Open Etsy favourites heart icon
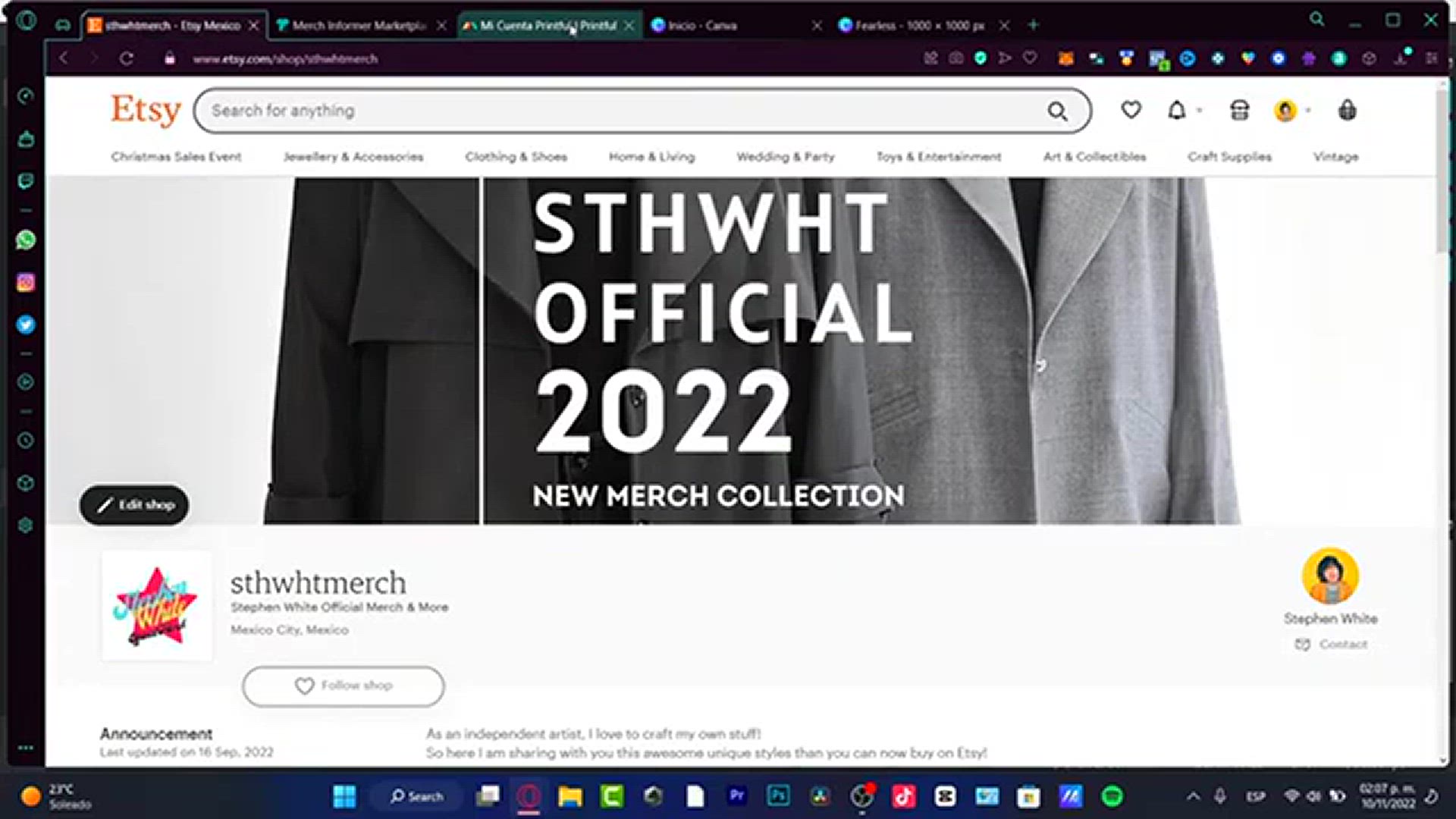1456x819 pixels. [x=1131, y=111]
